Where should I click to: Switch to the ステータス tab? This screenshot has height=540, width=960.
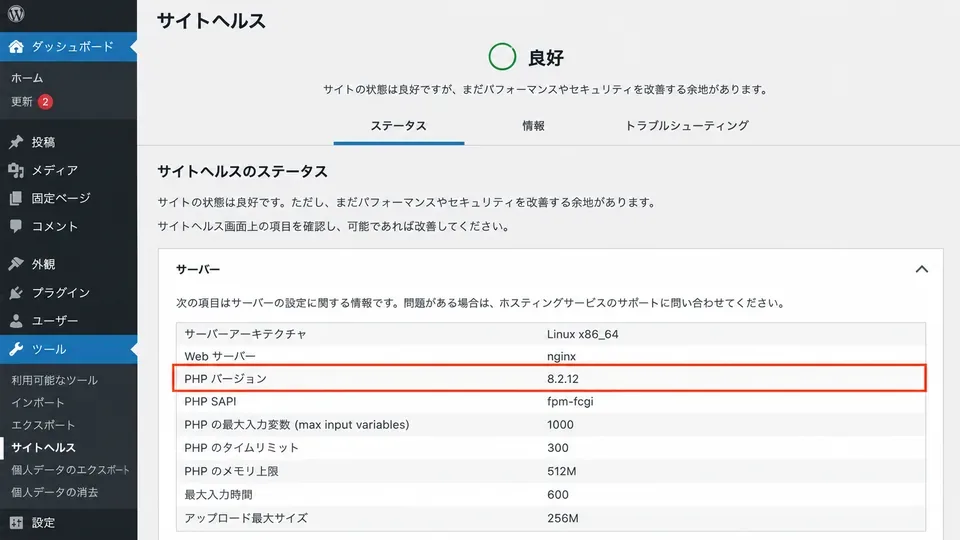tap(399, 126)
